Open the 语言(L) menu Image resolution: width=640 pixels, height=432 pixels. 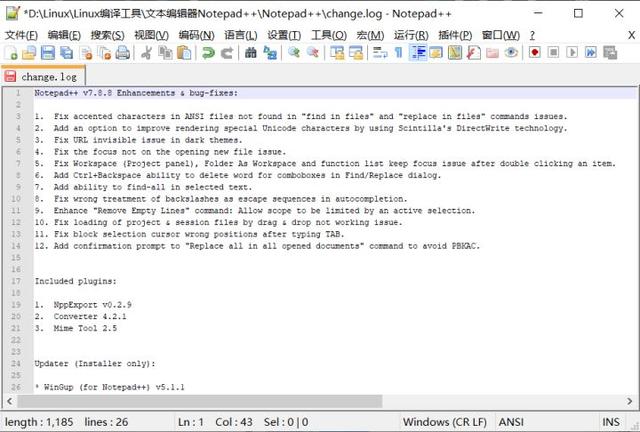[240, 36]
